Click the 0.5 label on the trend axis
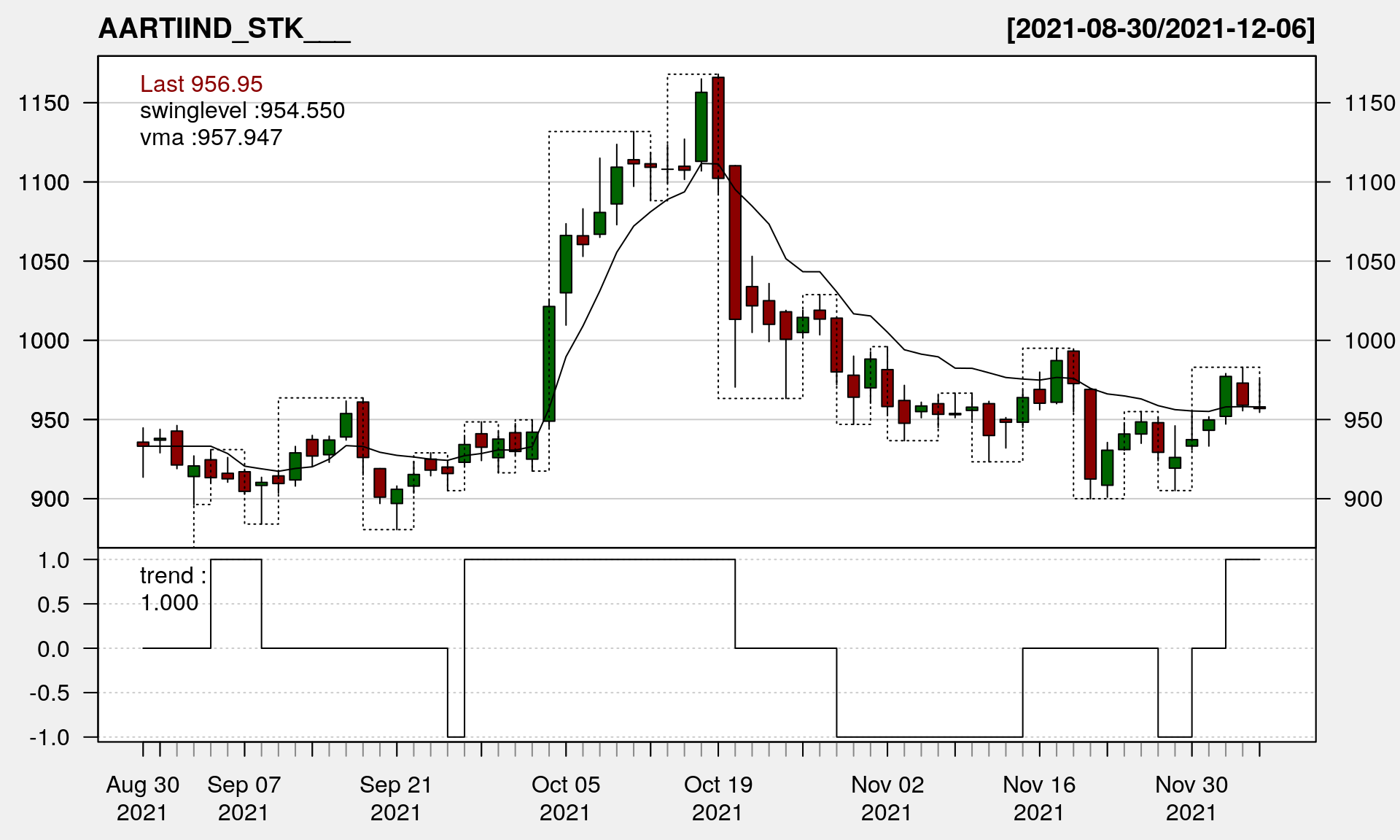This screenshot has height=840, width=1400. 53,604
